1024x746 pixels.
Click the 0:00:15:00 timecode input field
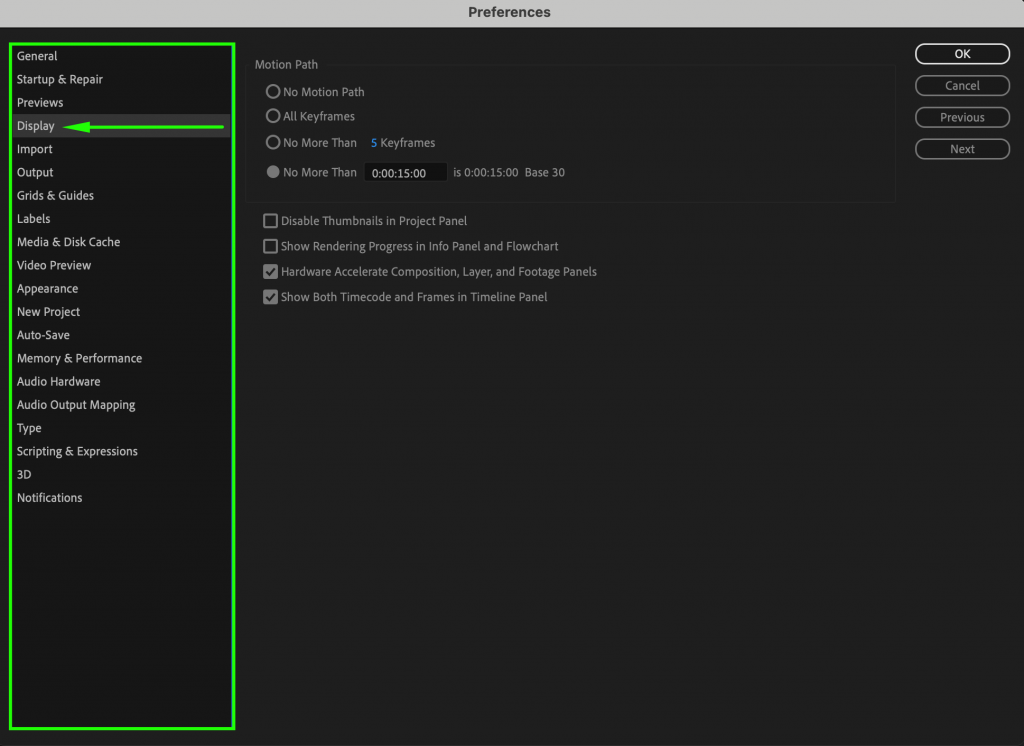[405, 171]
